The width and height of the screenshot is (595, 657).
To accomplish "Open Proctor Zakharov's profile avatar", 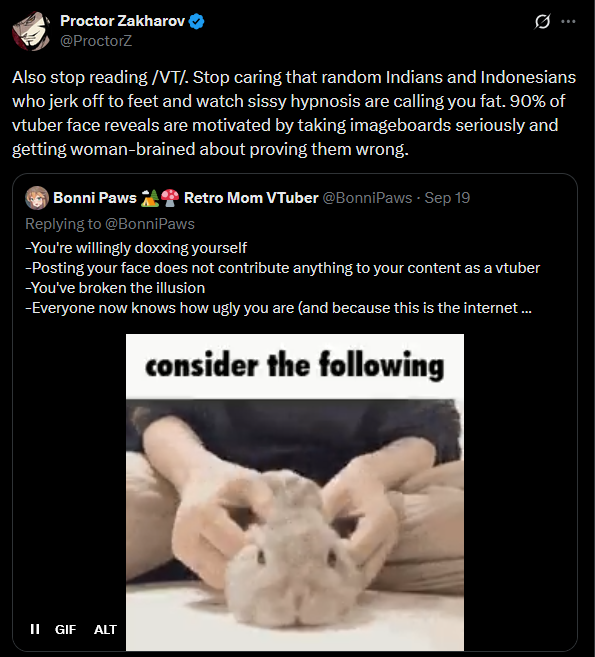I will (x=31, y=31).
